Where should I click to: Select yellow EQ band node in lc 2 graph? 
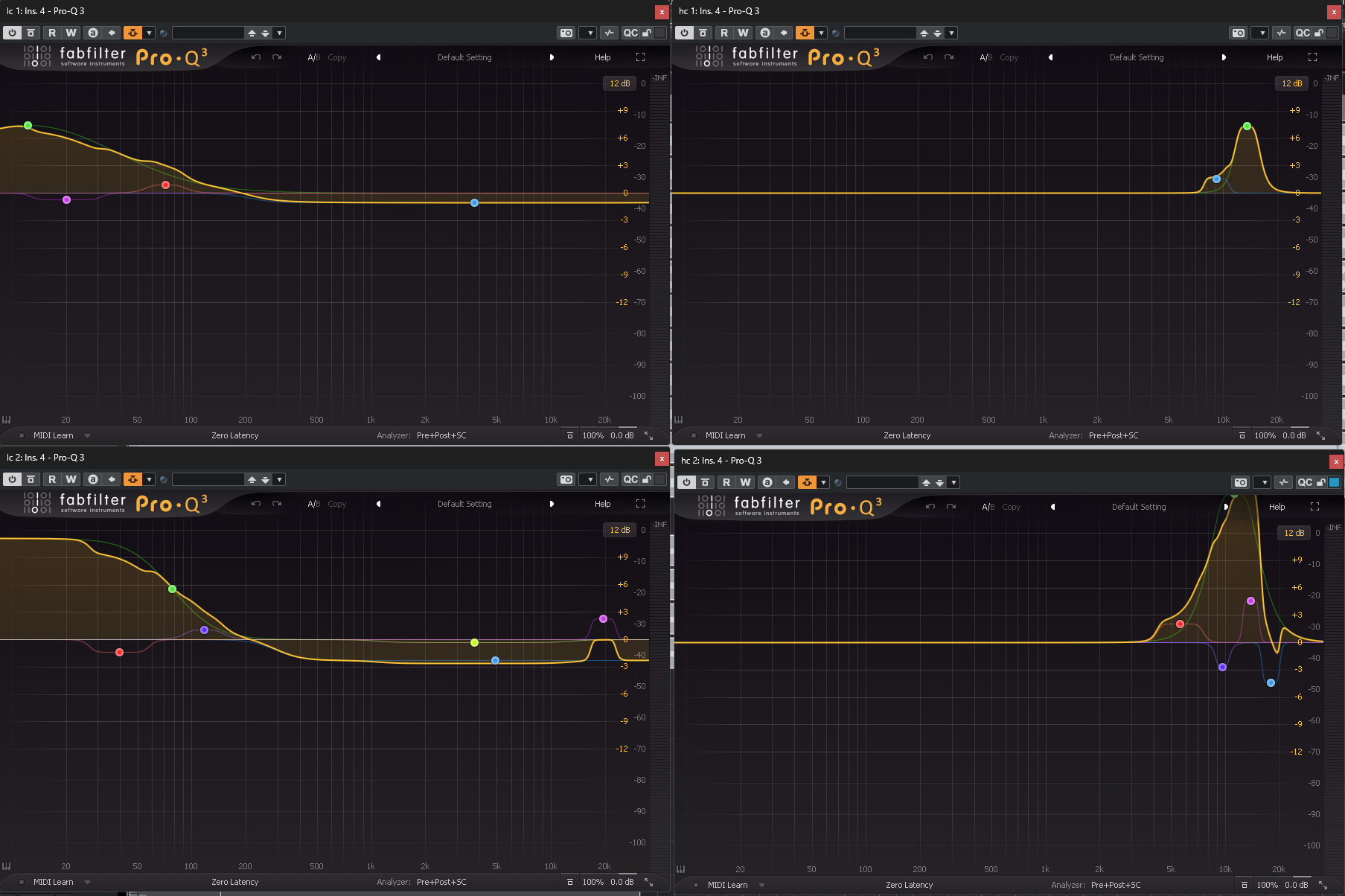[474, 642]
